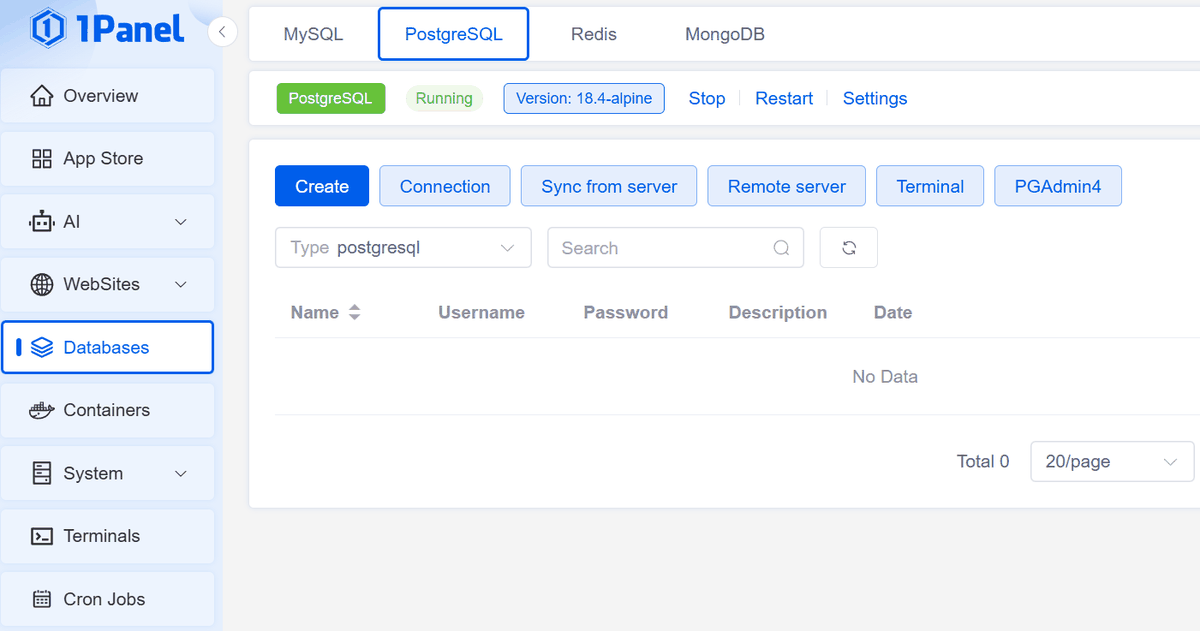Click the blue Create button
The image size is (1200, 631).
coord(322,186)
